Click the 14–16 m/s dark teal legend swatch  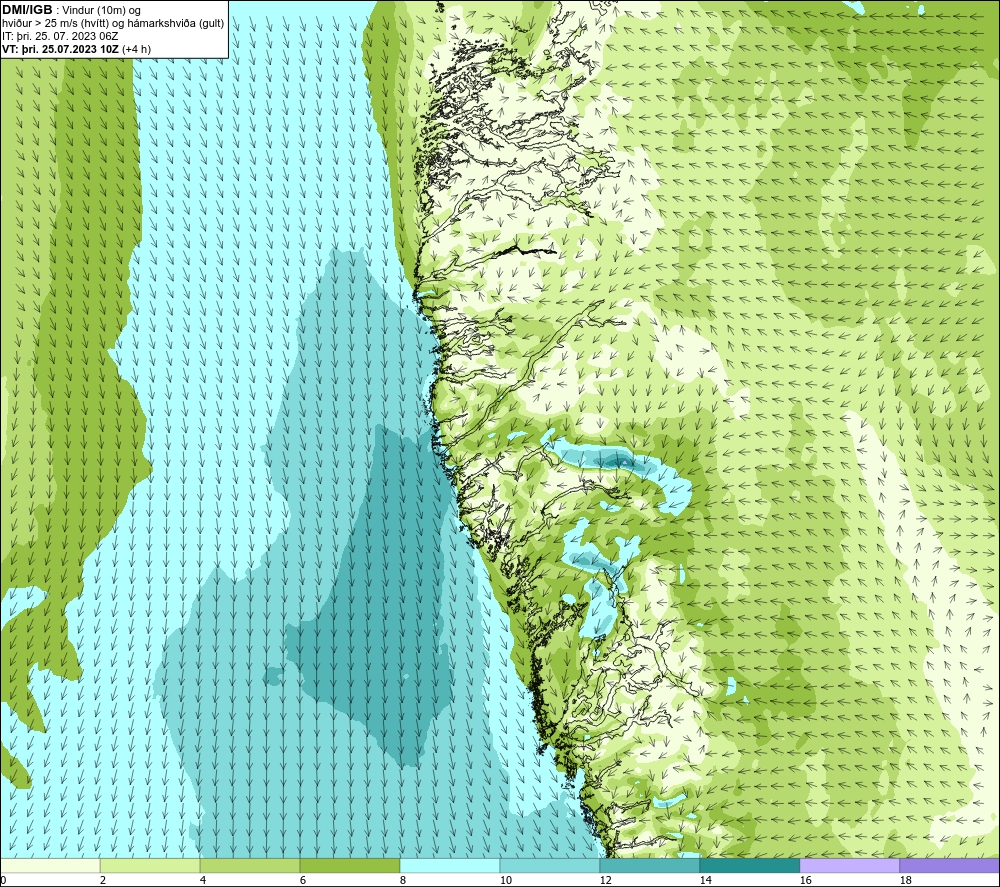(x=749, y=865)
